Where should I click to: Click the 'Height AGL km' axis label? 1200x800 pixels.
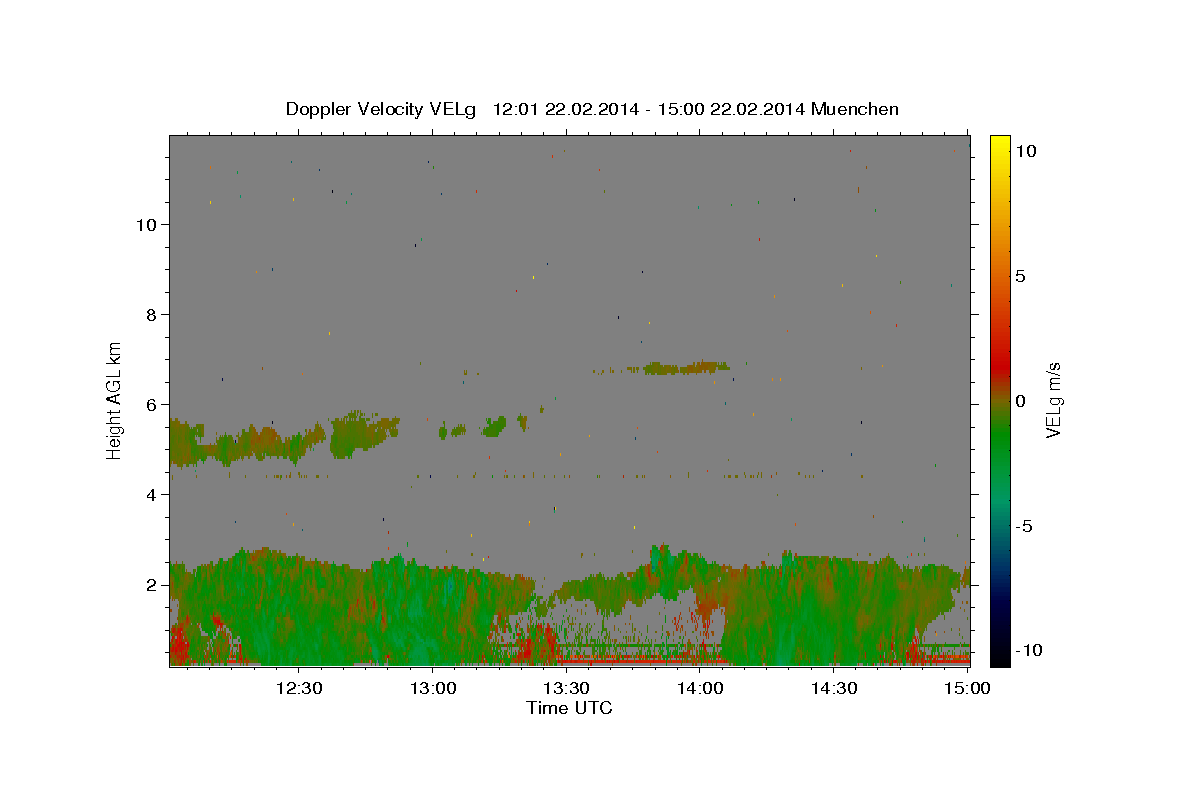coord(115,399)
